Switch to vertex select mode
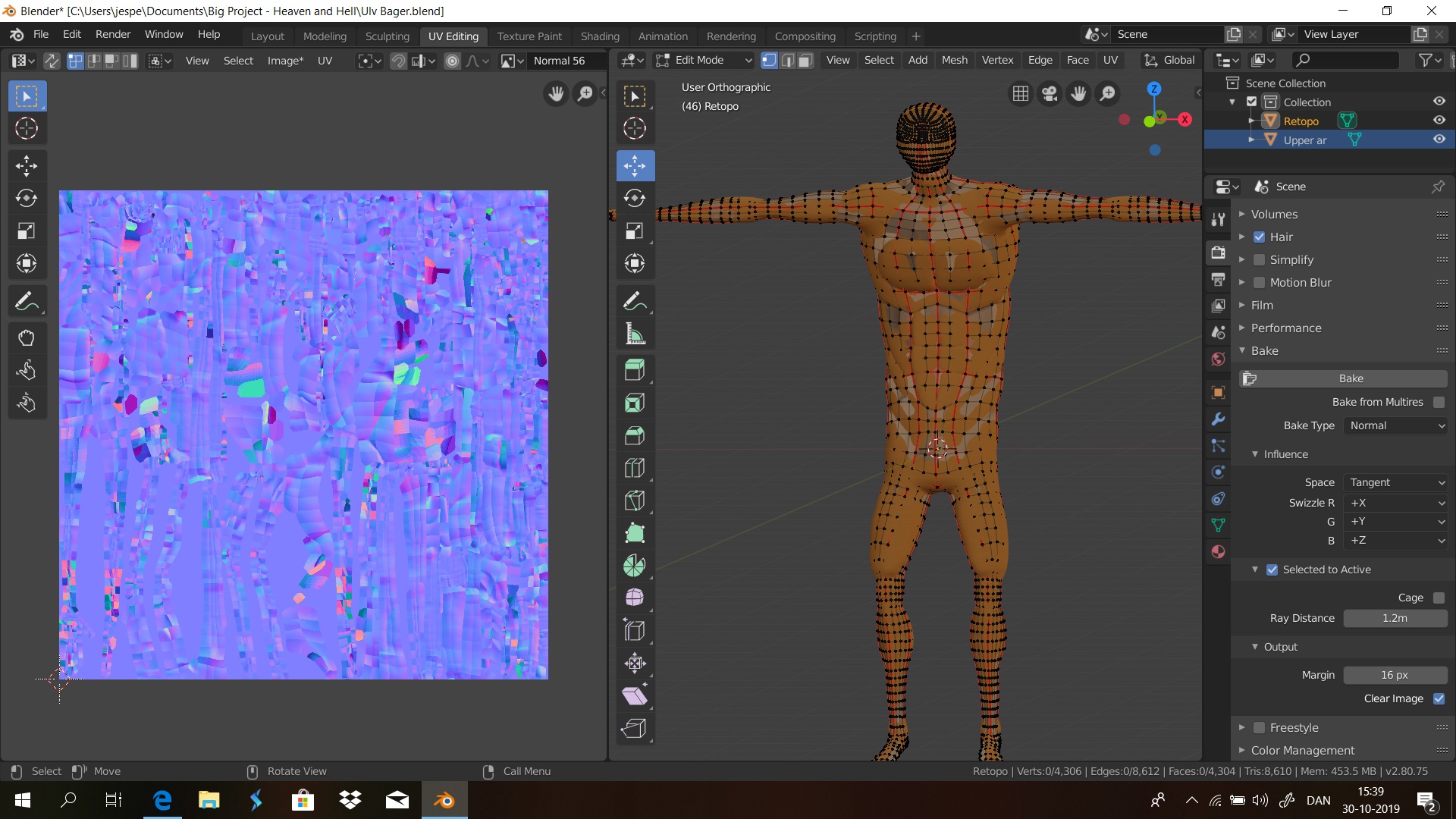Screen dimensions: 1456x819 [769, 60]
